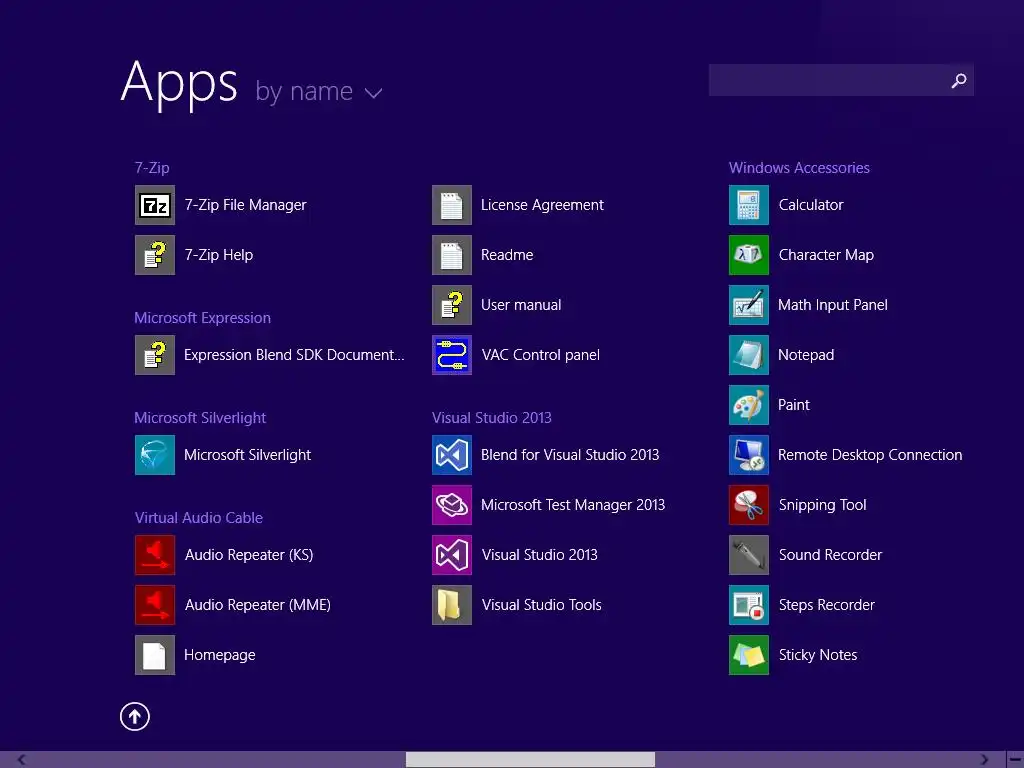Open Microsoft Test Manager 2013 icon
Viewport: 1024px width, 768px height.
(x=452, y=505)
